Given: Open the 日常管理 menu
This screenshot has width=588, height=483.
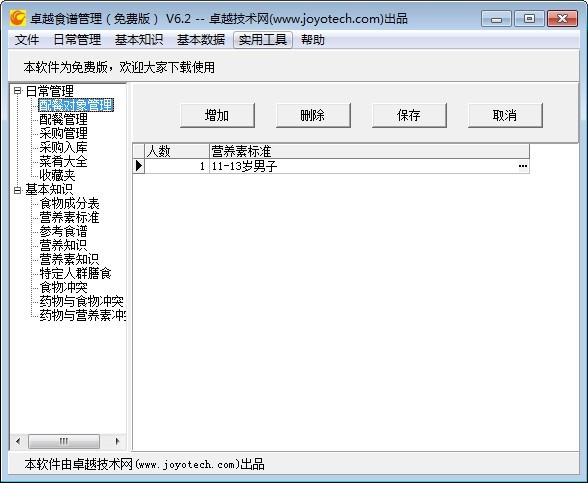Looking at the screenshot, I should 77,39.
